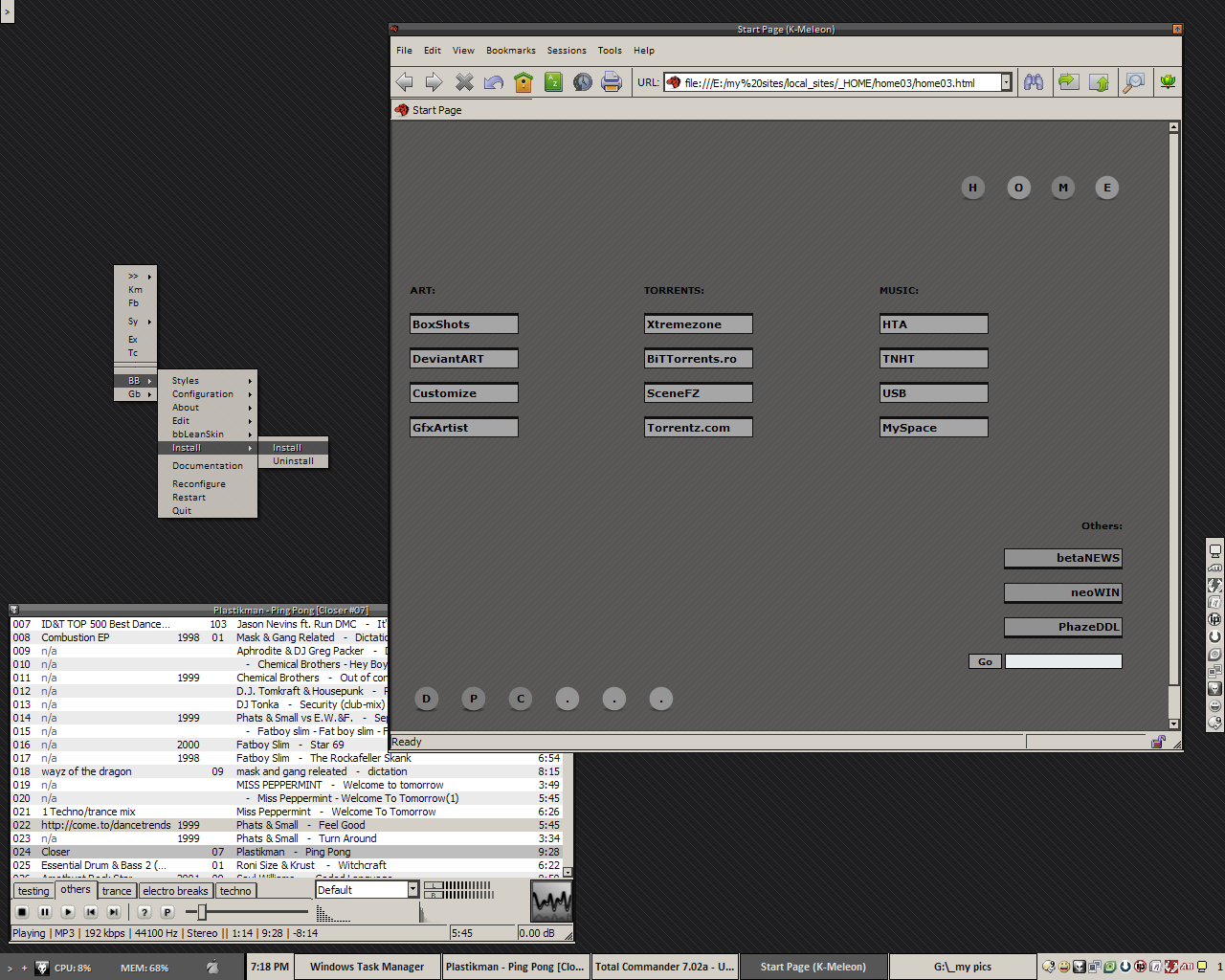The image size is (1225, 980).
Task: Expand the Sy menu entry
Action: click(x=135, y=322)
